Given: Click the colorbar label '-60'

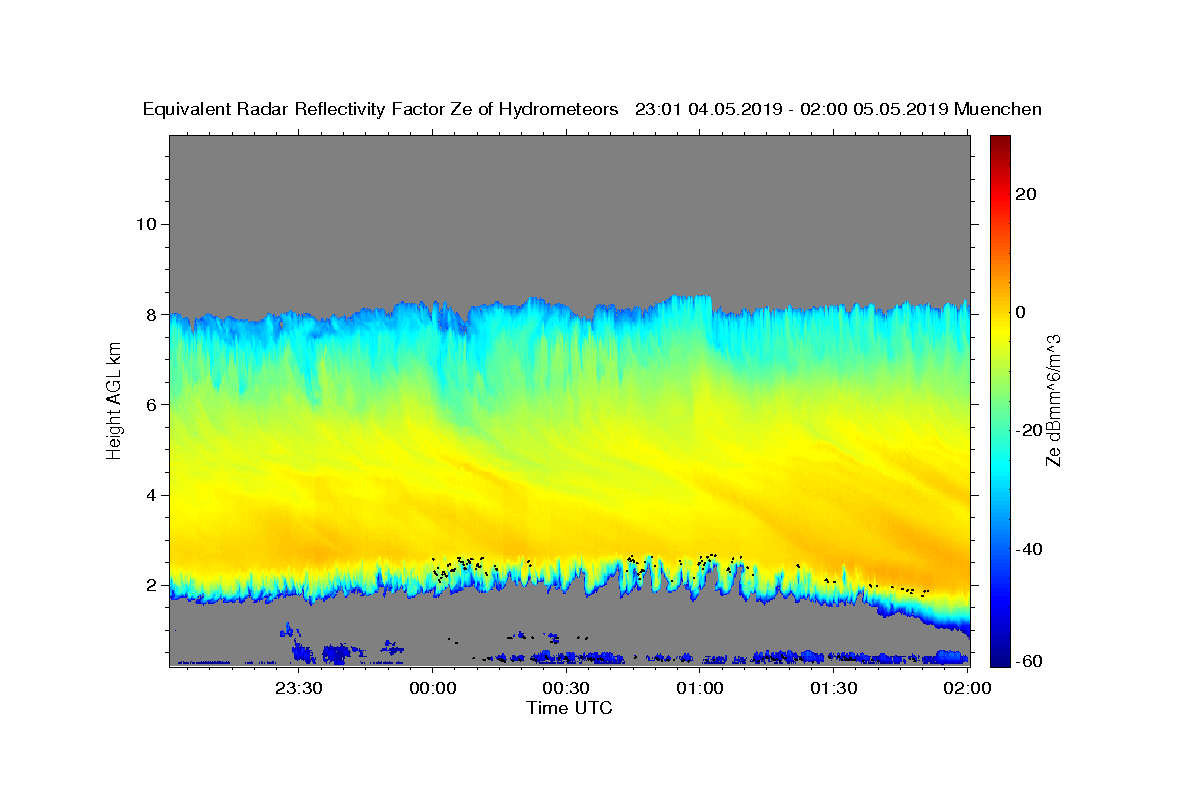Looking at the screenshot, I should pos(1030,661).
